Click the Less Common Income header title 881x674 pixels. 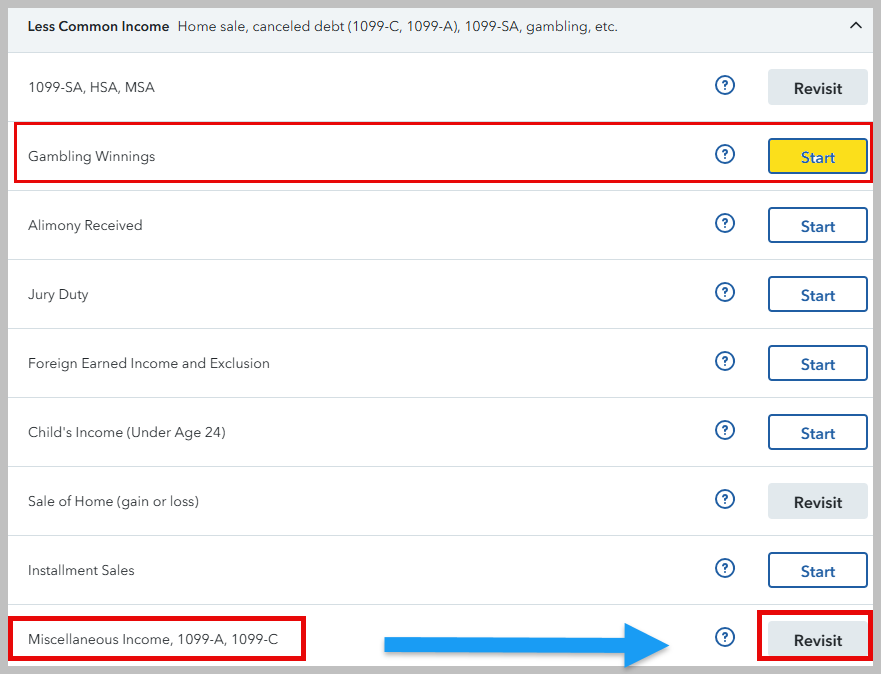point(98,27)
